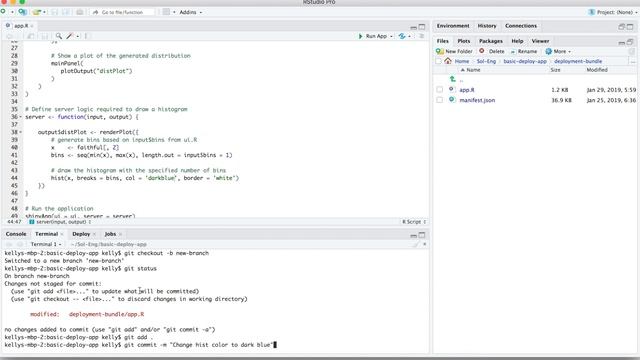This screenshot has width=640, height=360.
Task: Switch to the Viewer tab
Action: click(540, 41)
